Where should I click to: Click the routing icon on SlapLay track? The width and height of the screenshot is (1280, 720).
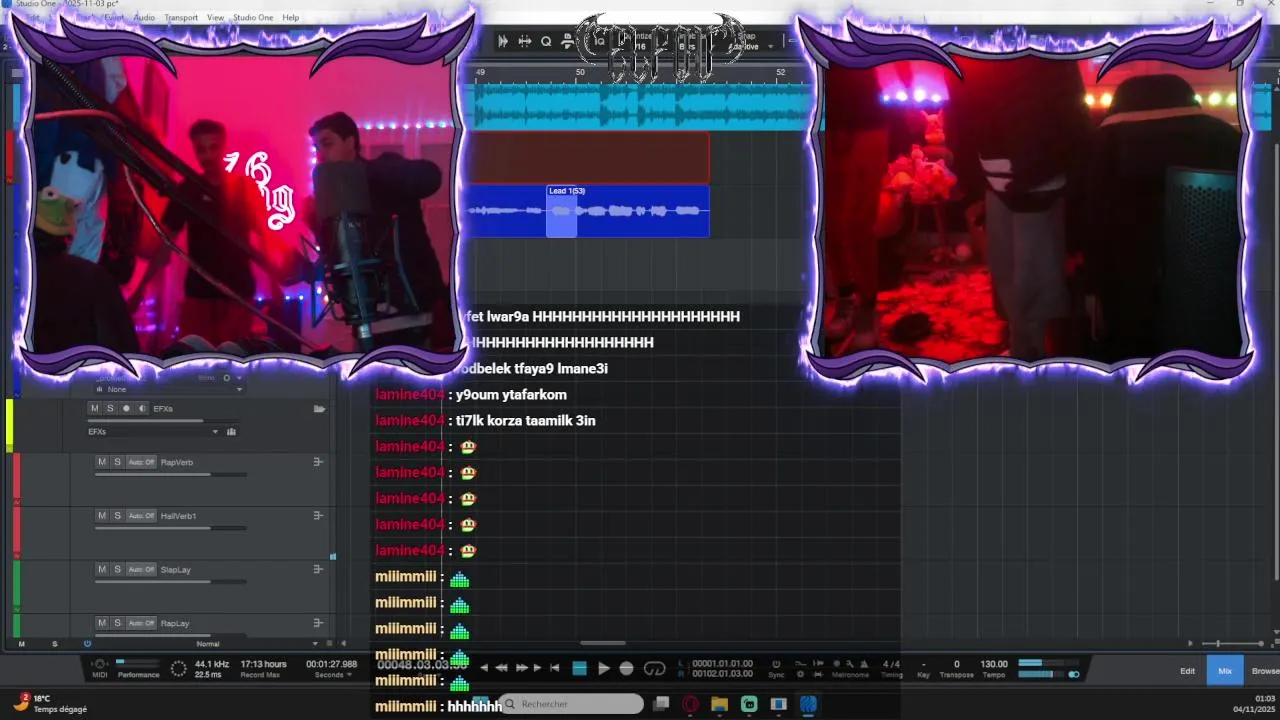(318, 569)
